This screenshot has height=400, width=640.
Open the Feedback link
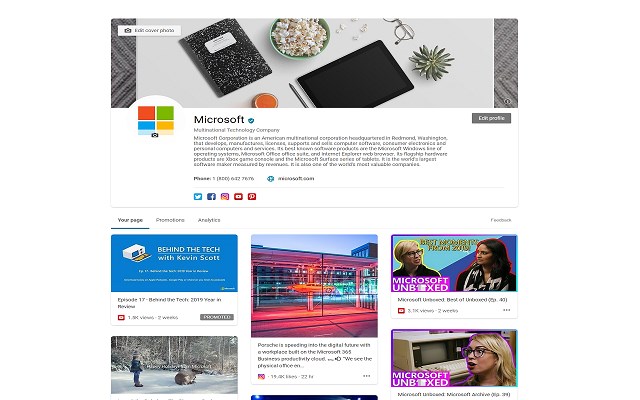tap(501, 220)
